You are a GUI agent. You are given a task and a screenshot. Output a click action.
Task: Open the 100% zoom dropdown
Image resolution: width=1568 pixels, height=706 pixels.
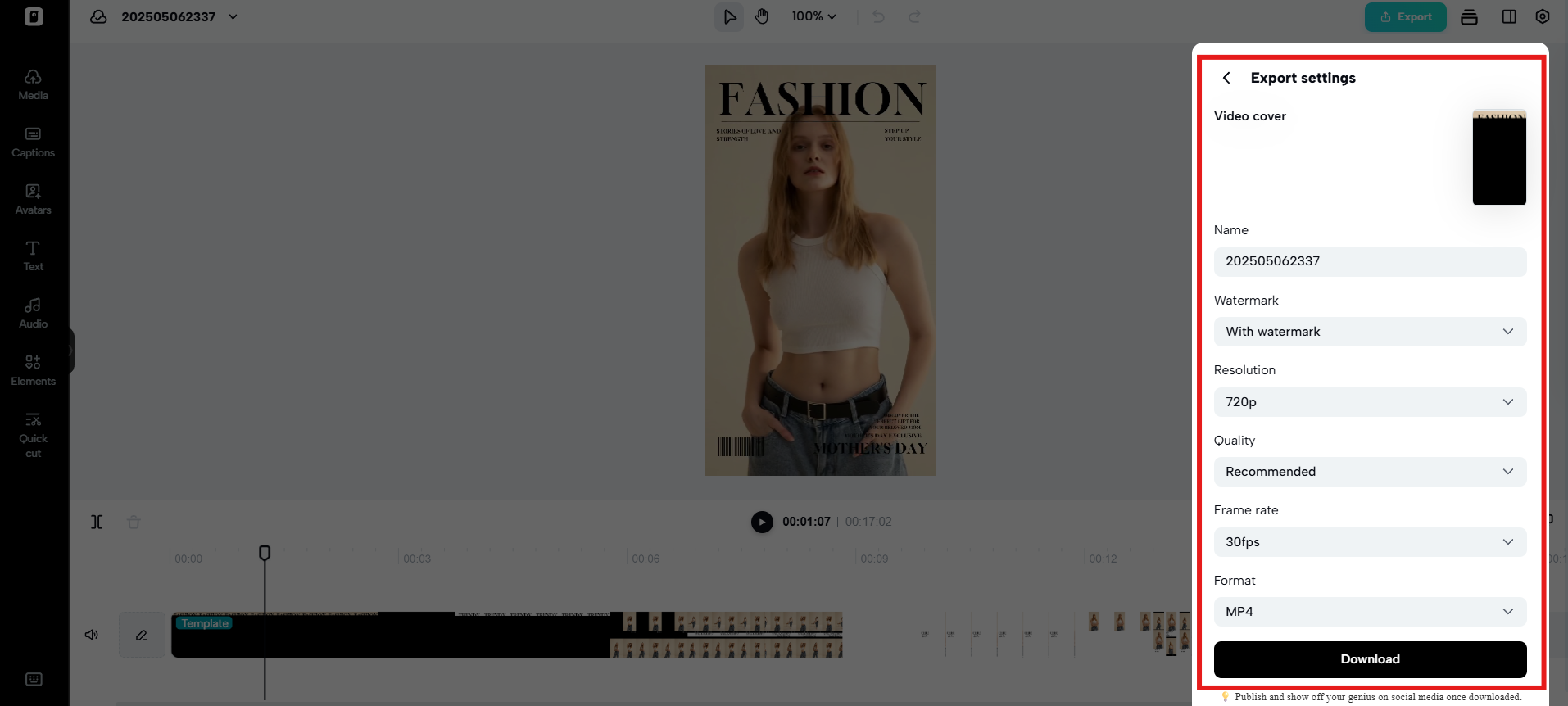click(x=813, y=16)
